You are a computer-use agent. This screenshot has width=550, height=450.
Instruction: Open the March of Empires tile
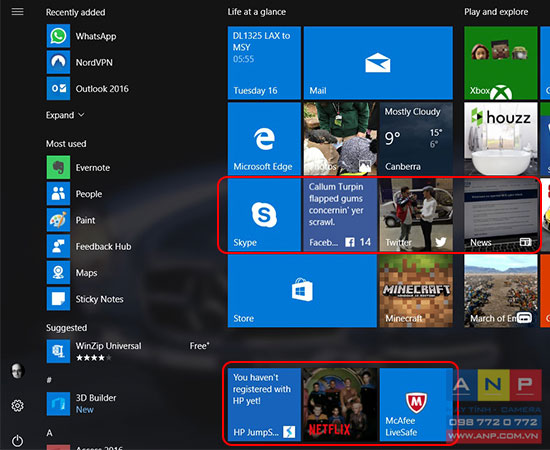tap(501, 291)
